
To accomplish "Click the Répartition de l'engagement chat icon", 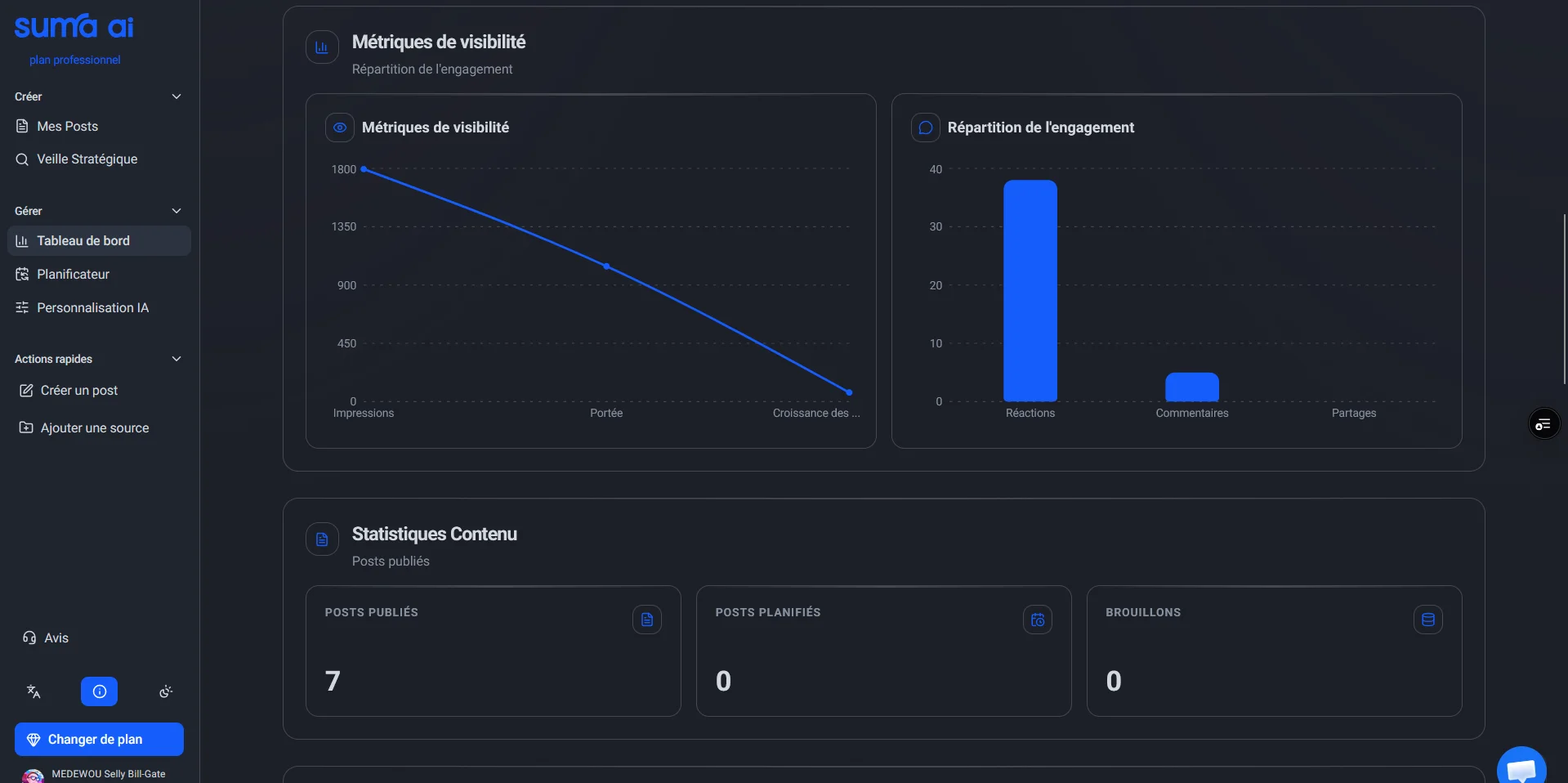I will (x=926, y=128).
